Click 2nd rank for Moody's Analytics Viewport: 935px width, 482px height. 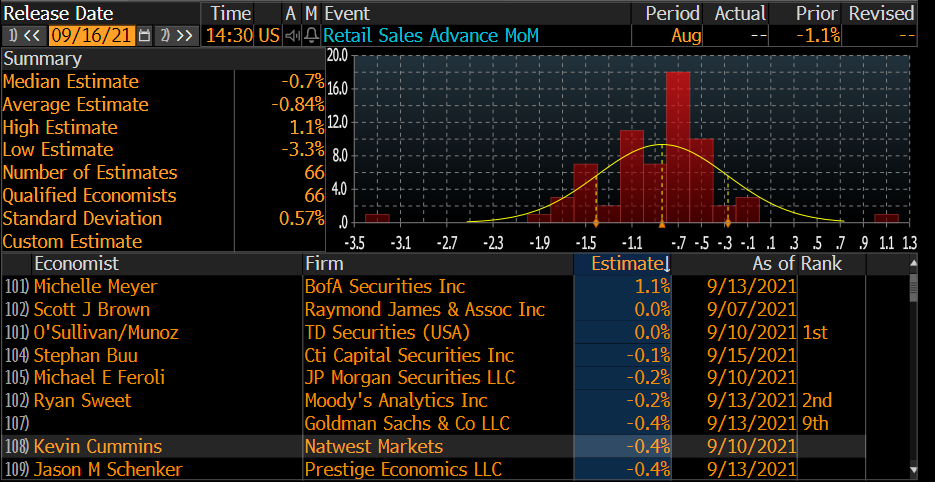816,400
